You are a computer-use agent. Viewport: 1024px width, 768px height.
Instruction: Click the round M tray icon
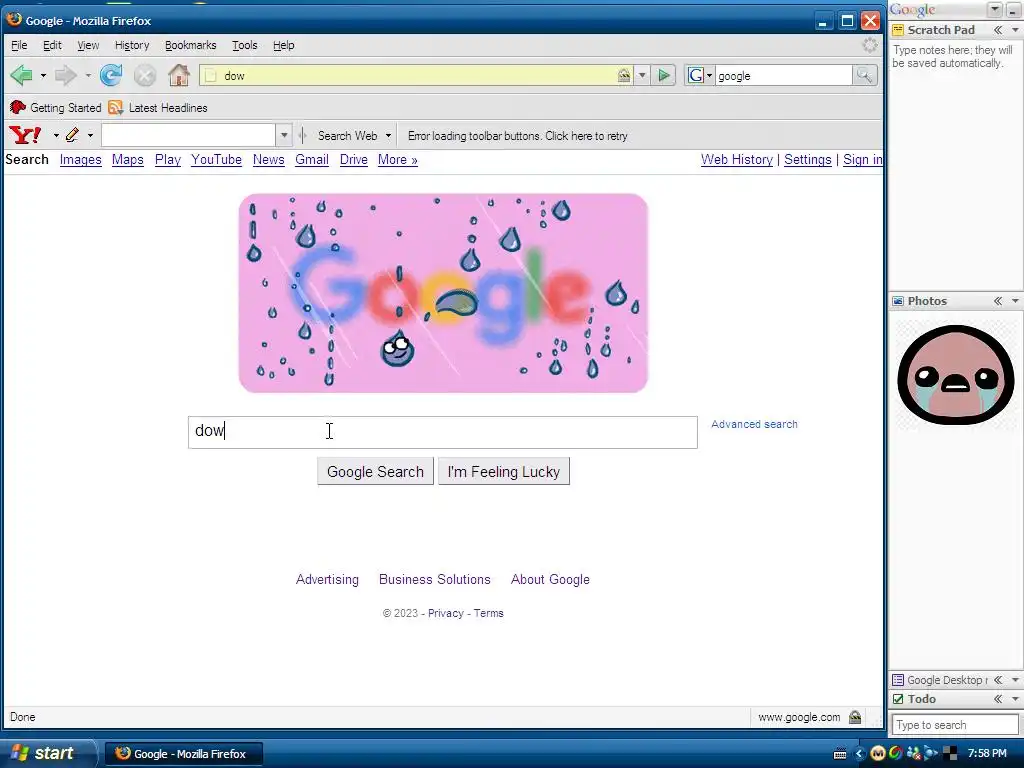click(878, 754)
